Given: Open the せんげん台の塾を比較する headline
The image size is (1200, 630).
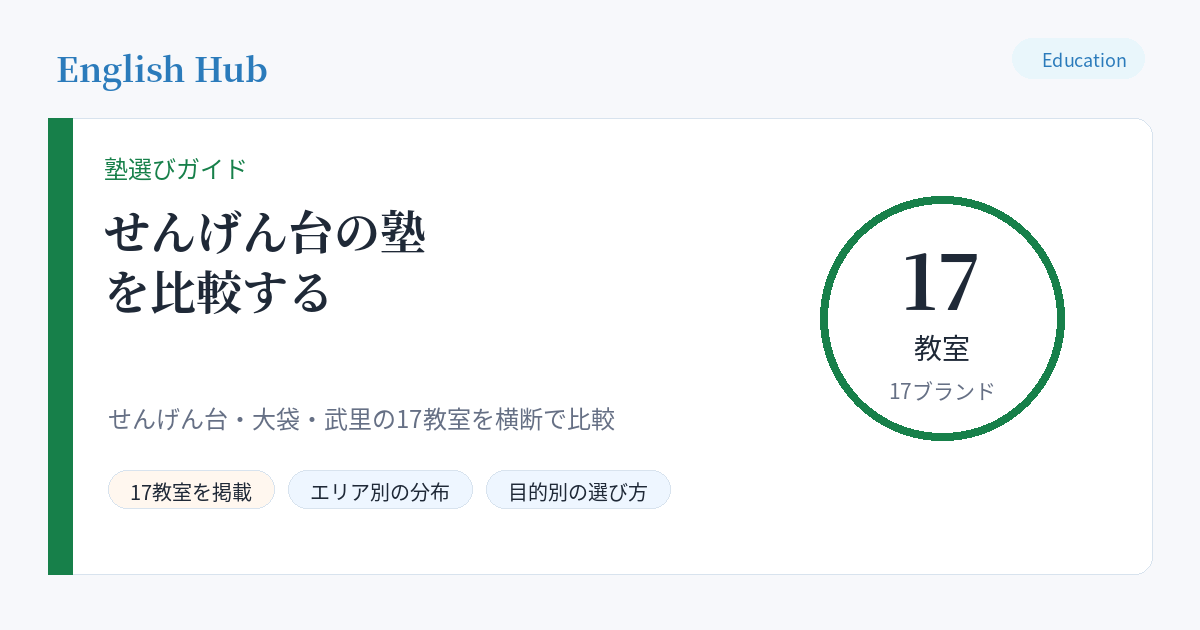Looking at the screenshot, I should [x=266, y=262].
